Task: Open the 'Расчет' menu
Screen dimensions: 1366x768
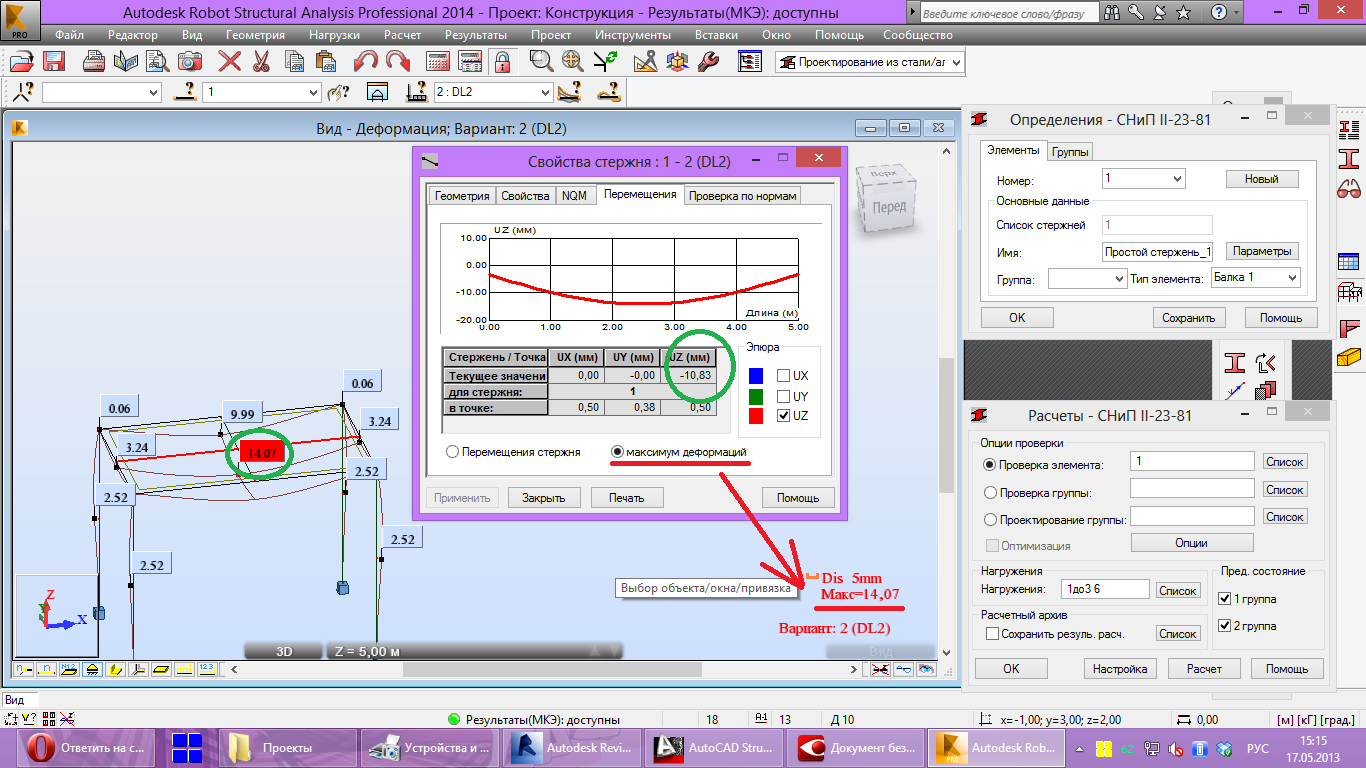Action: pyautogui.click(x=402, y=34)
